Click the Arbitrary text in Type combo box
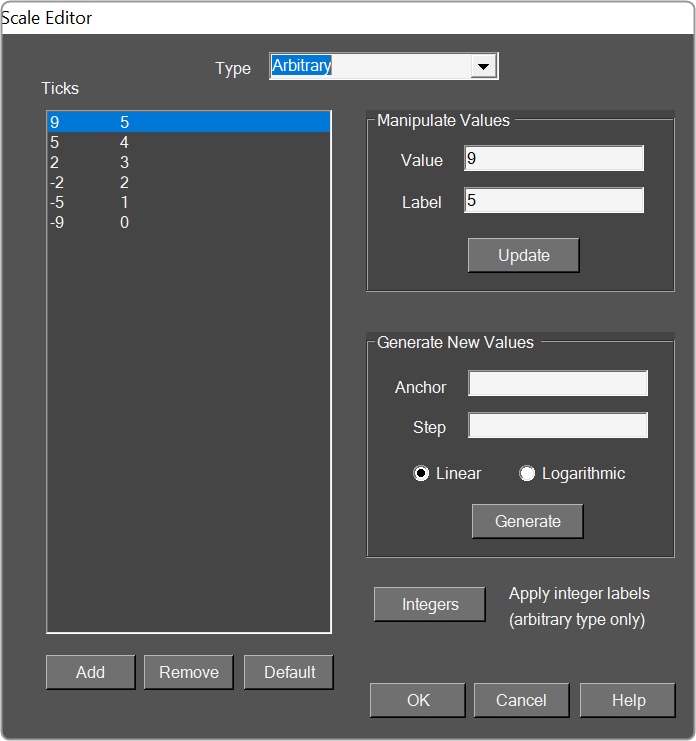Screen dimensions: 696x741 coord(301,65)
